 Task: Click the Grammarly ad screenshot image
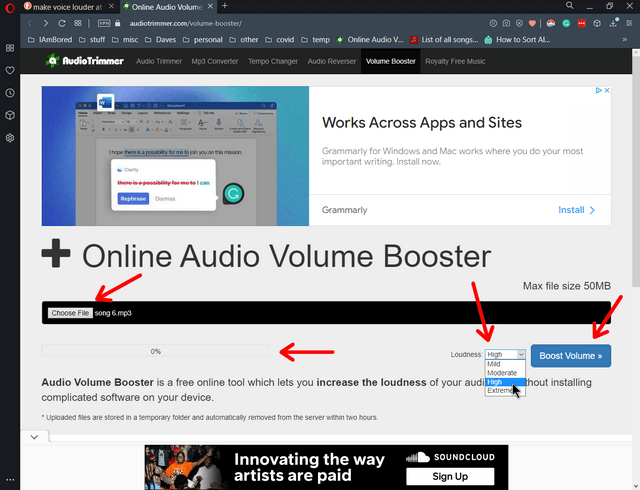tap(175, 156)
